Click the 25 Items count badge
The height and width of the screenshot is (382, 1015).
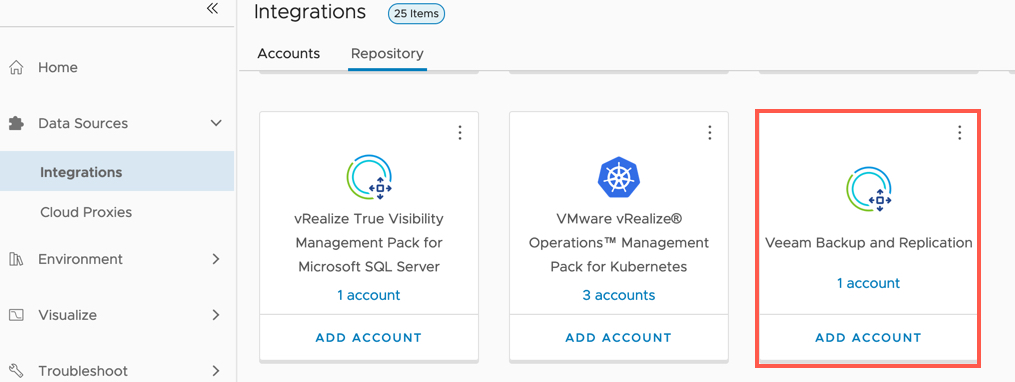(416, 13)
